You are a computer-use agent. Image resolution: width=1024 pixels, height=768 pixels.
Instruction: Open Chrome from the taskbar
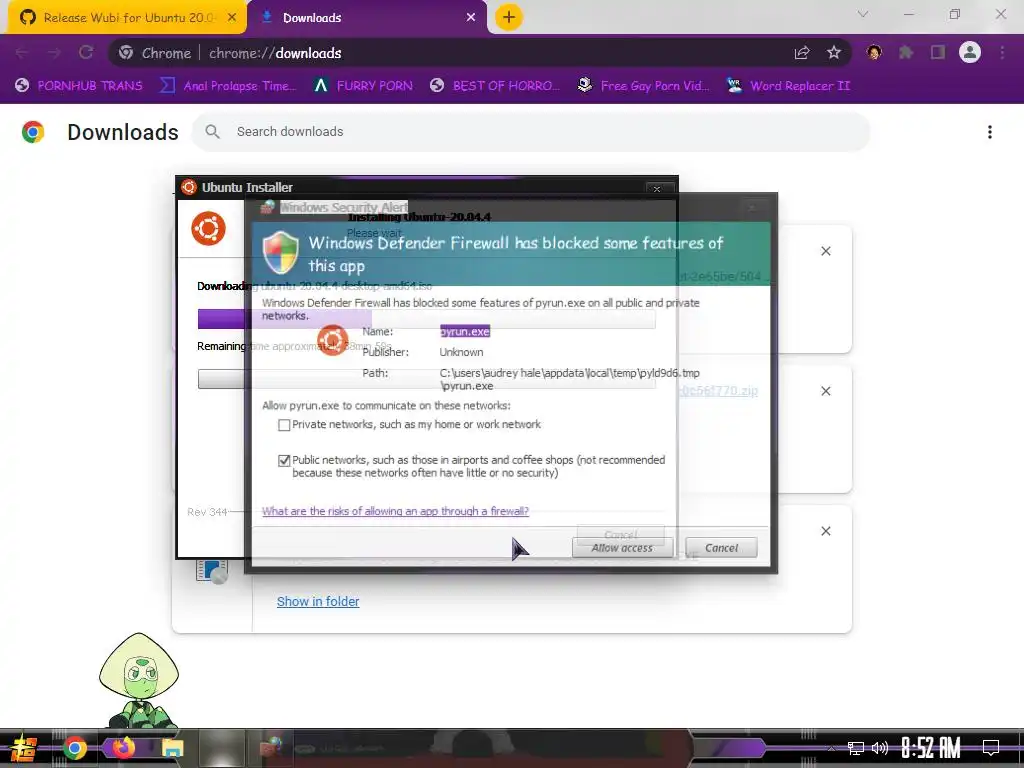[74, 748]
